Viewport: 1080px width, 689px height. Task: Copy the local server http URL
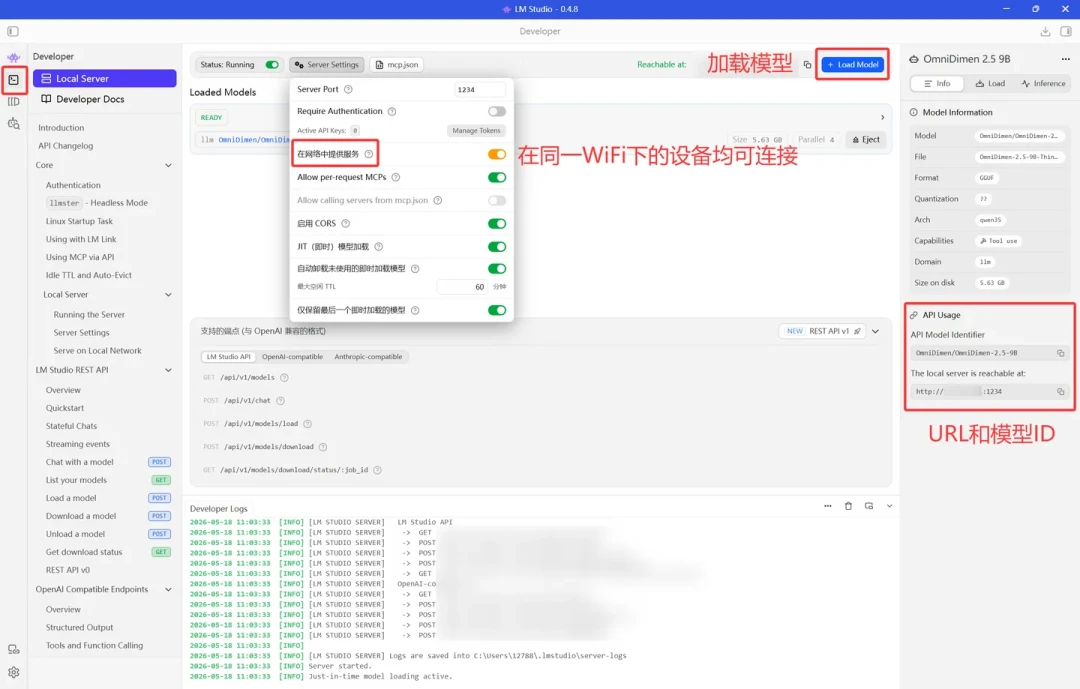1061,391
